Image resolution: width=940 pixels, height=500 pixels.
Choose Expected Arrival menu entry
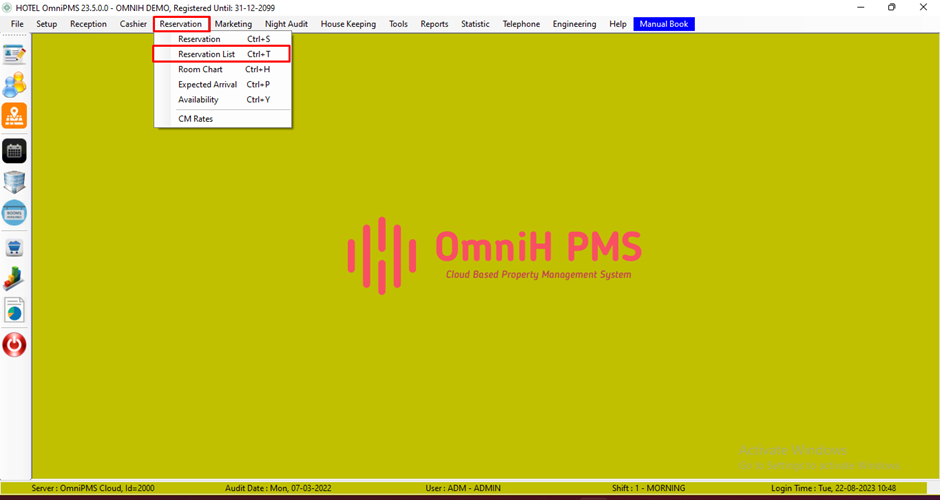pos(223,85)
